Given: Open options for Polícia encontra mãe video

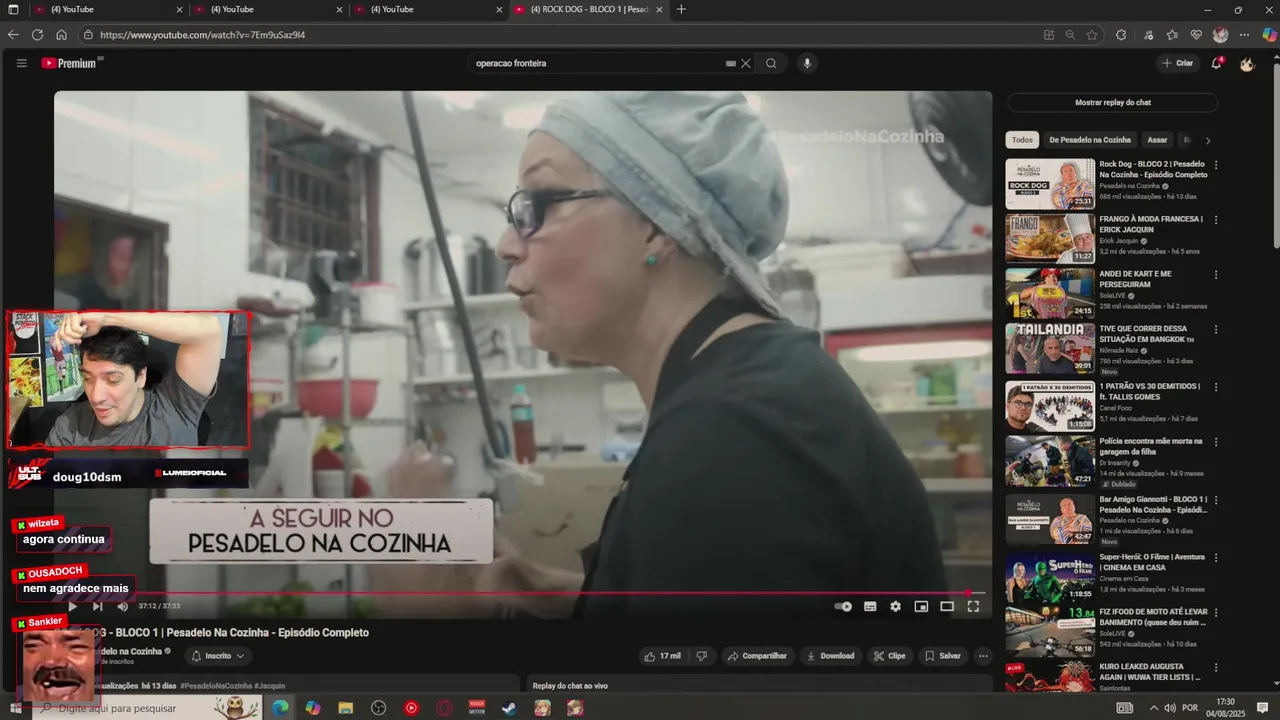Looking at the screenshot, I should (1216, 441).
